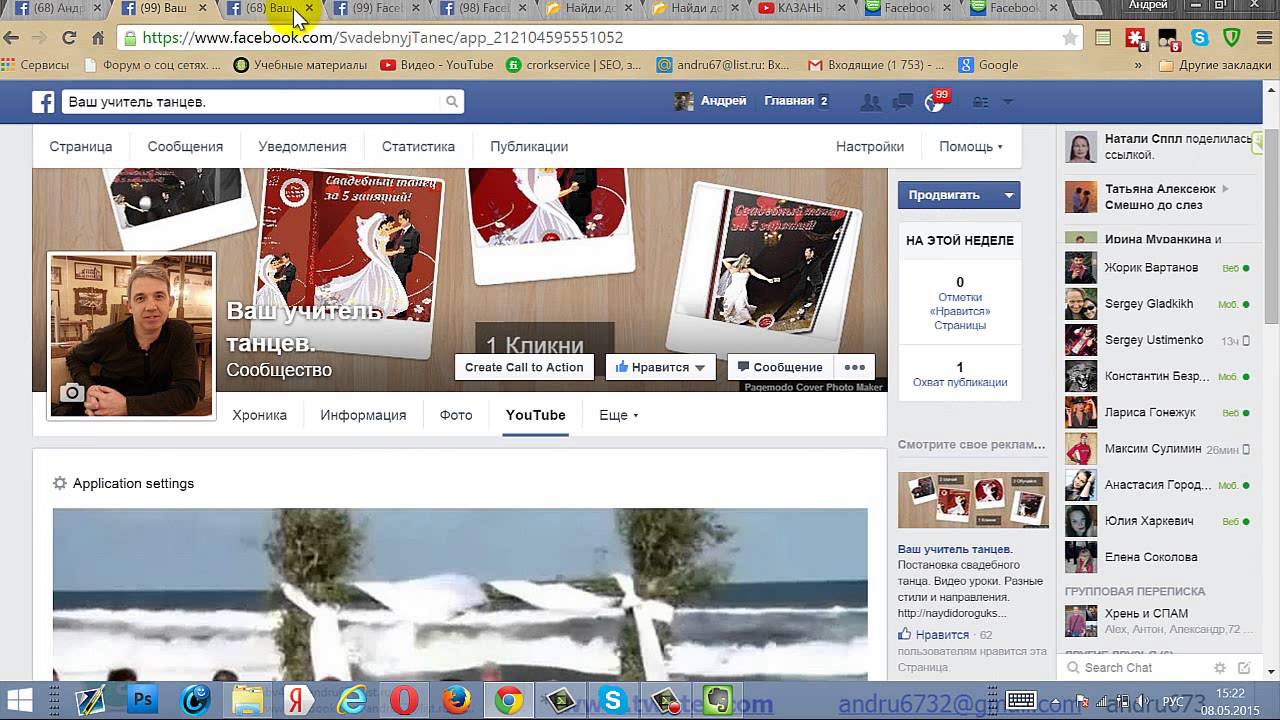This screenshot has height=720, width=1280.
Task: Open friend requests icon
Action: click(x=871, y=102)
